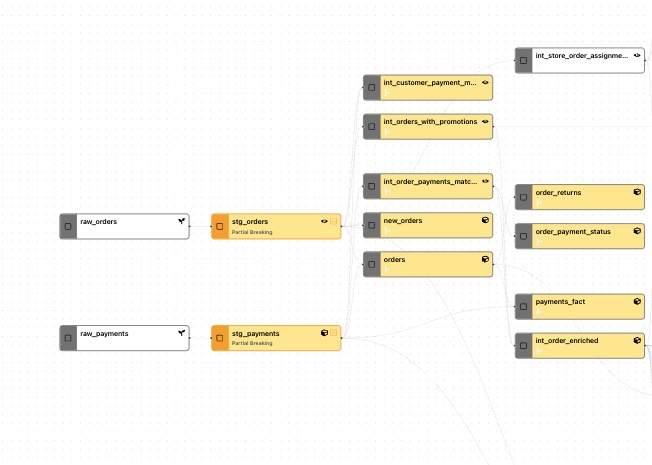
Task: Click the cube icon on payments_fact node
Action: tap(637, 301)
